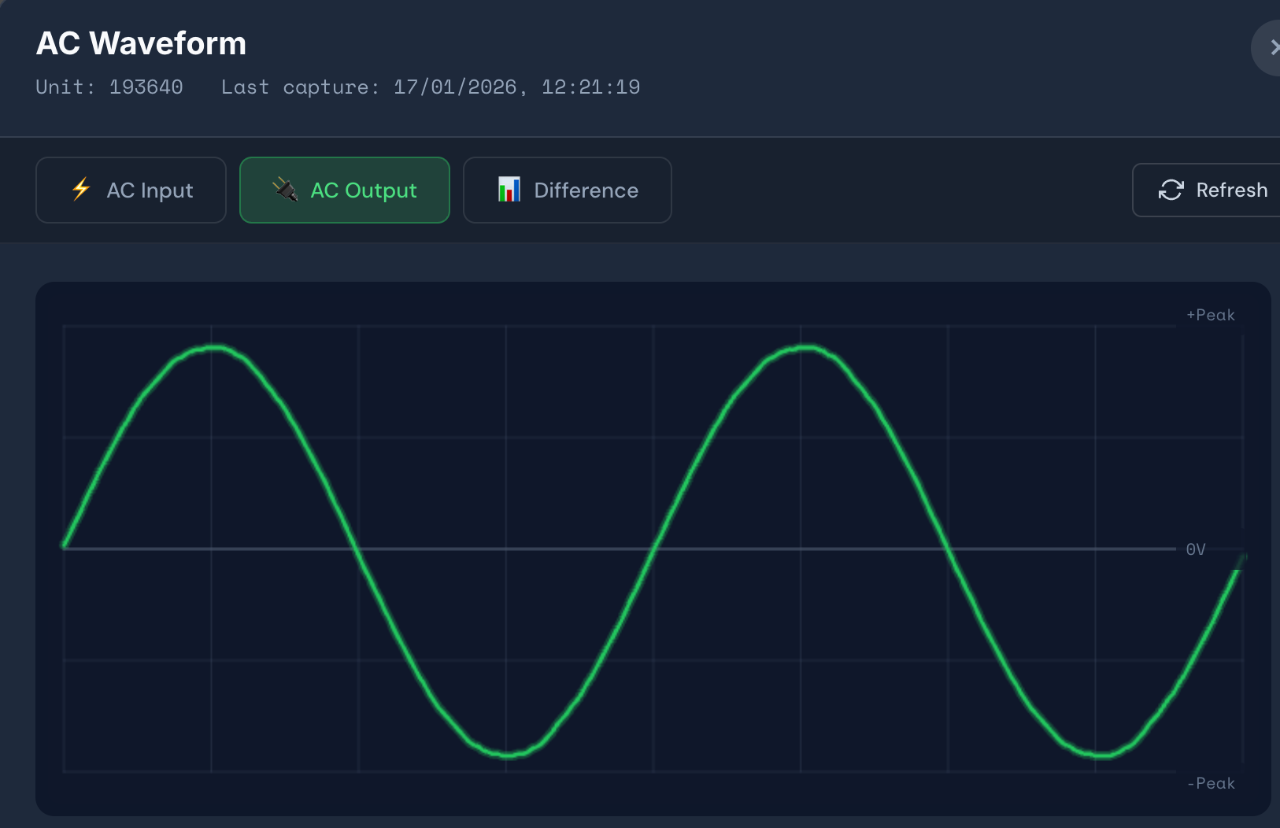The height and width of the screenshot is (828, 1280).
Task: Switch to the AC Input tab
Action: (x=131, y=190)
